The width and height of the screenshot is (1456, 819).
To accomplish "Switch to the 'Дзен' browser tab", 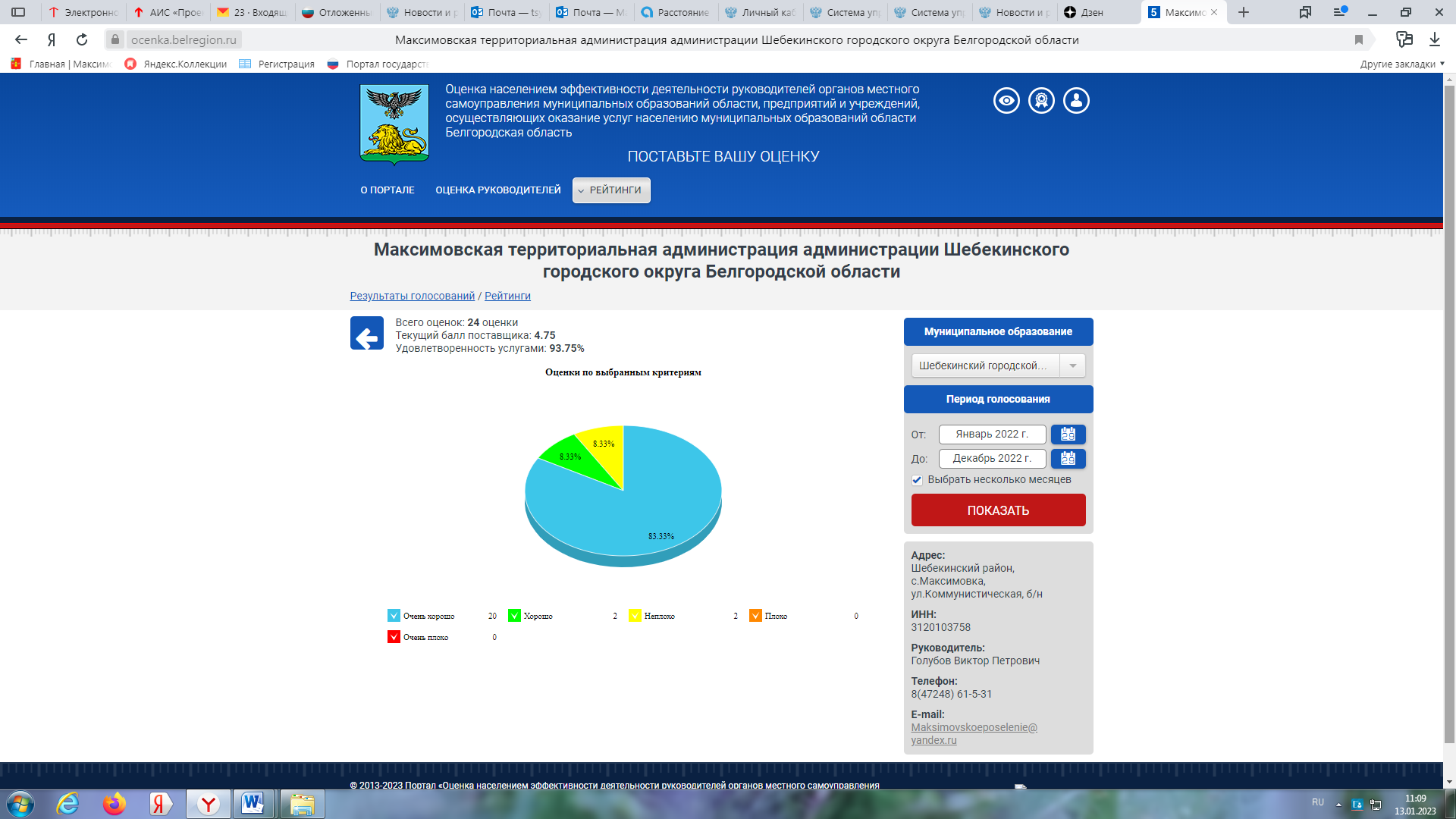I will (x=1097, y=12).
